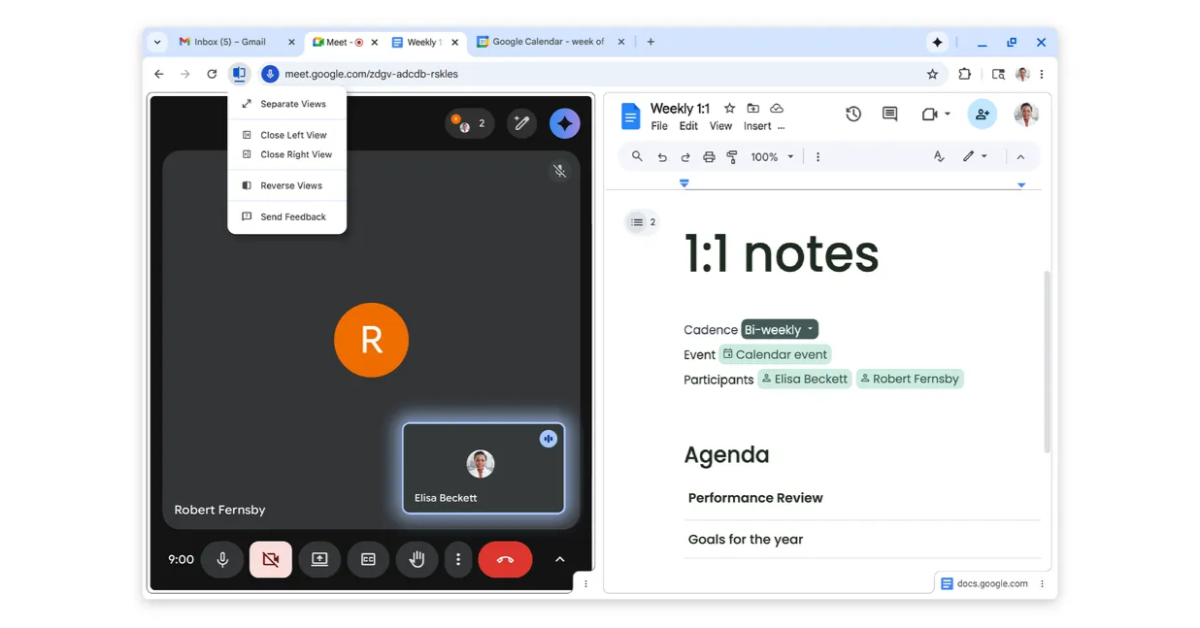1200x628 pixels.
Task: Enable the camera in the call
Action: [271, 559]
